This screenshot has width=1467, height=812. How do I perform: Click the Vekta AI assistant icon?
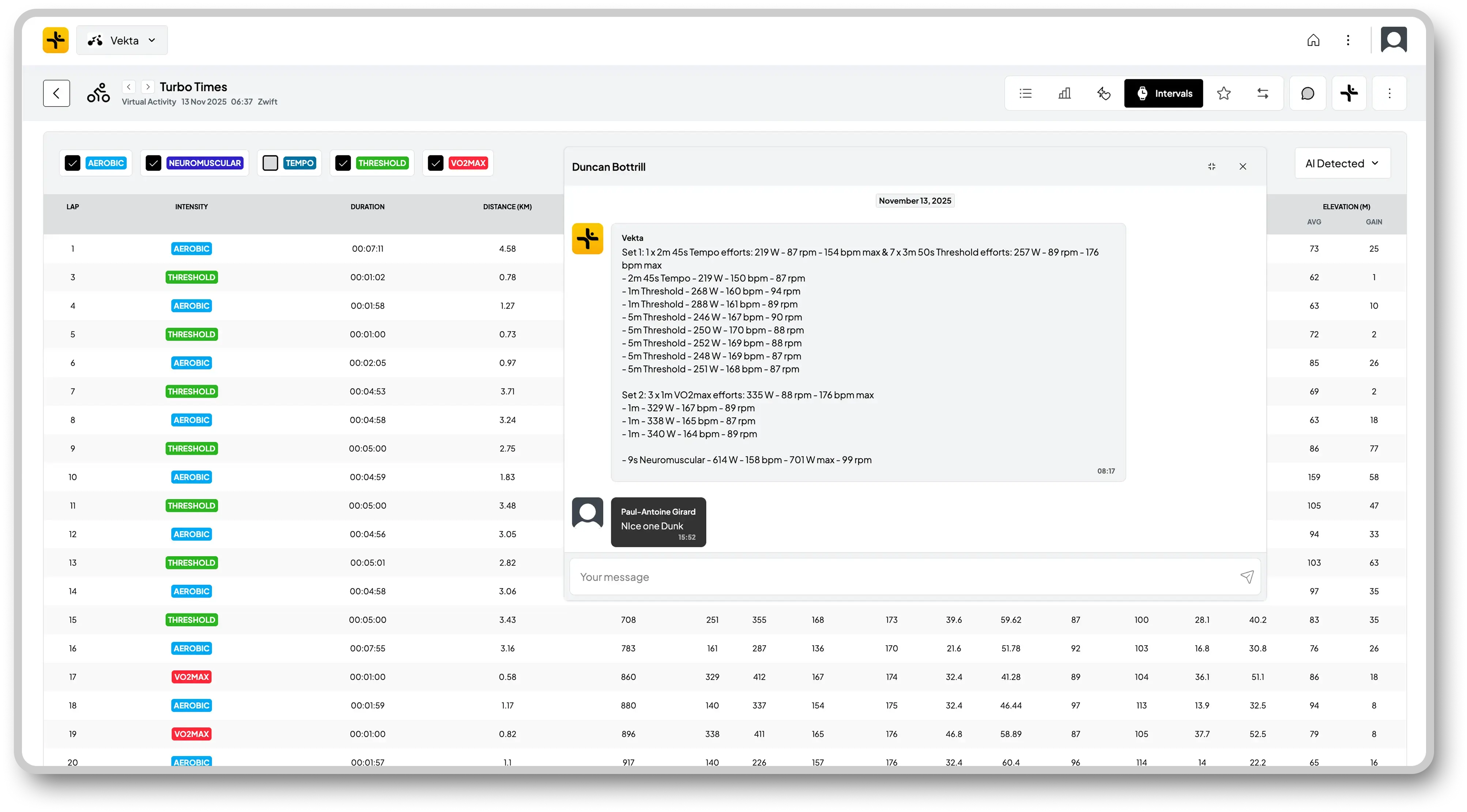1349,93
